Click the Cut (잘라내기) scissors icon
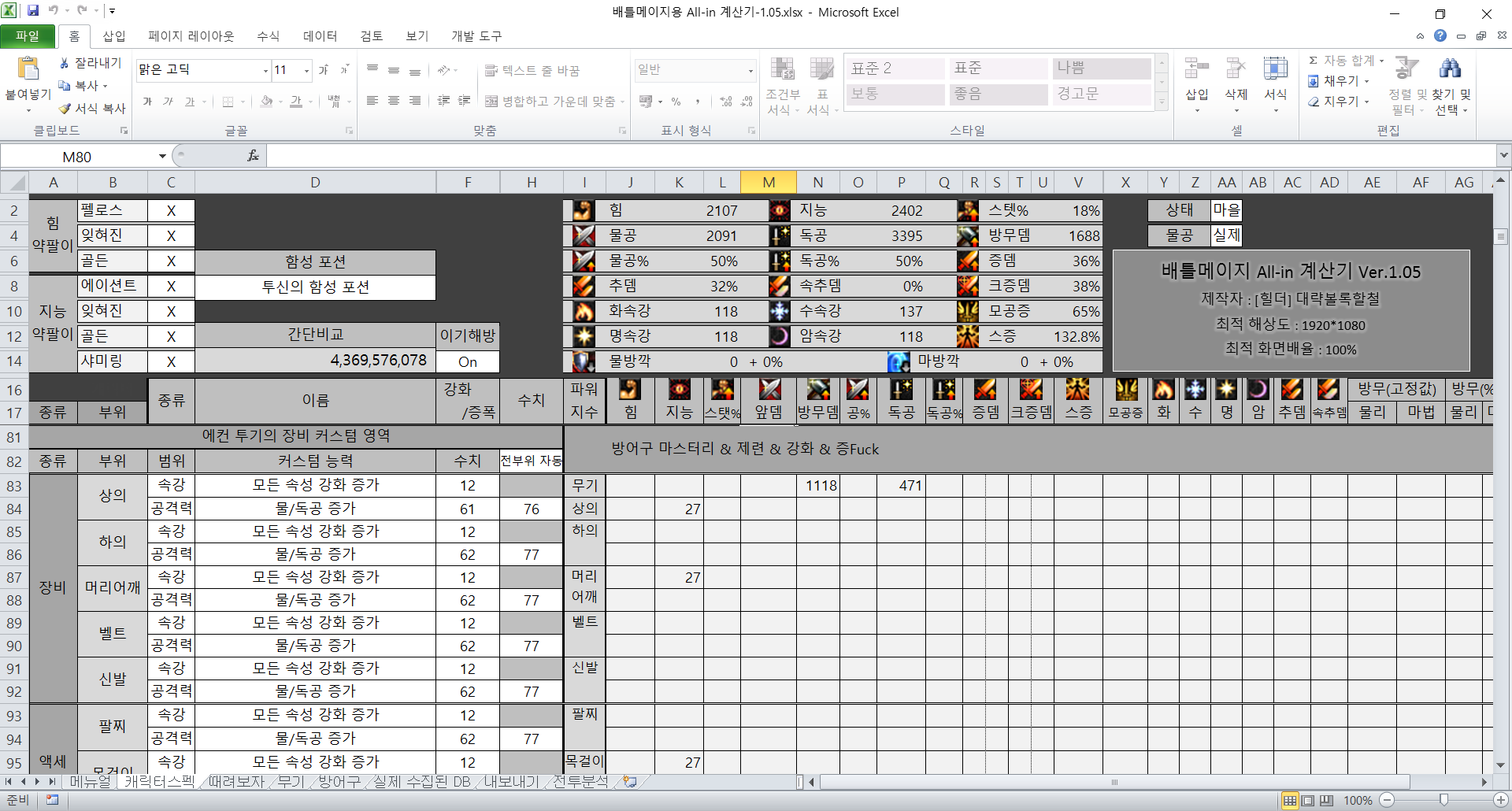Viewport: 1512px width, 811px height. coord(65,63)
